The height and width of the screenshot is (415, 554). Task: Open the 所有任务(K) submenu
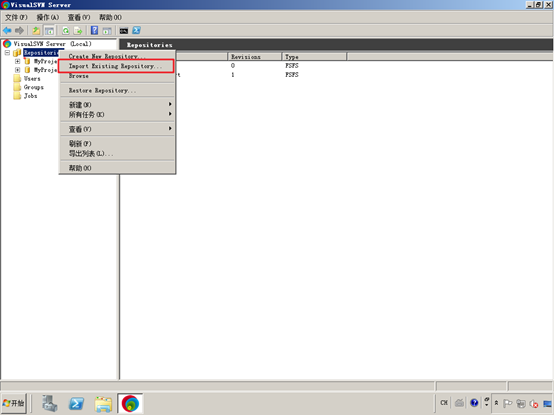[117, 114]
